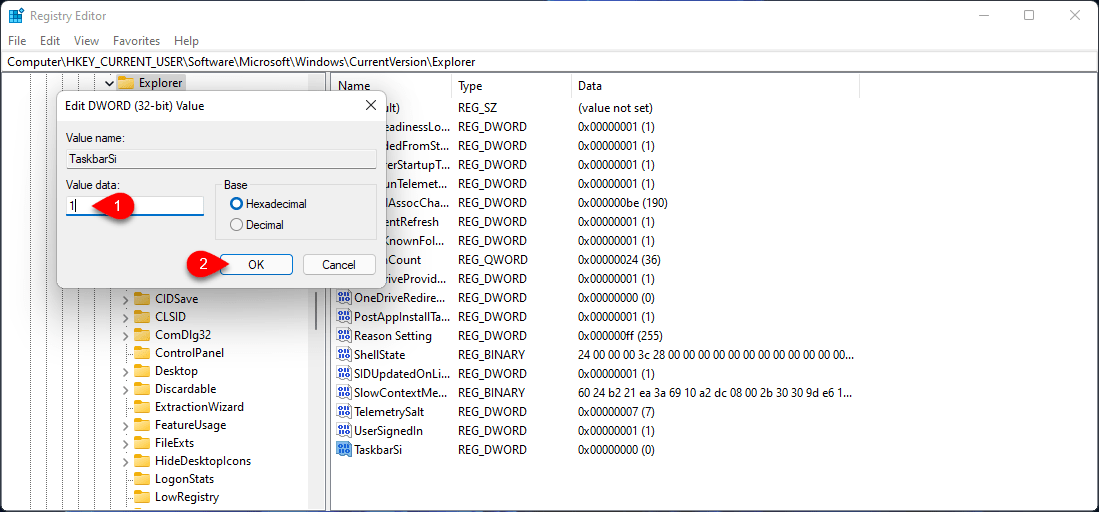Open the View menu
1099x512 pixels.
point(86,41)
